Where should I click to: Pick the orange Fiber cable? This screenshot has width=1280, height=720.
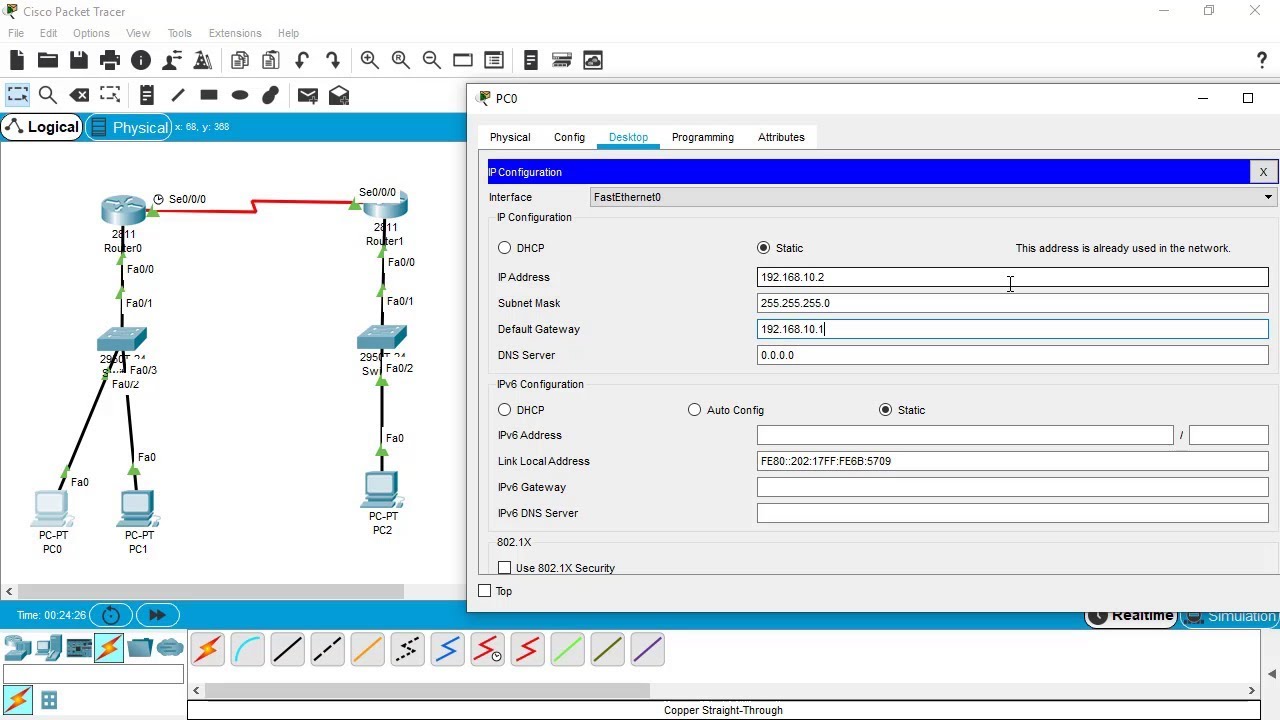click(367, 650)
